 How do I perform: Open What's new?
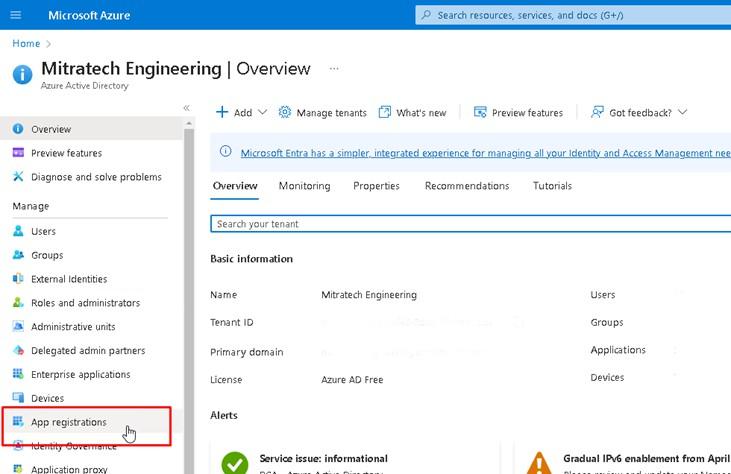[x=421, y=113]
